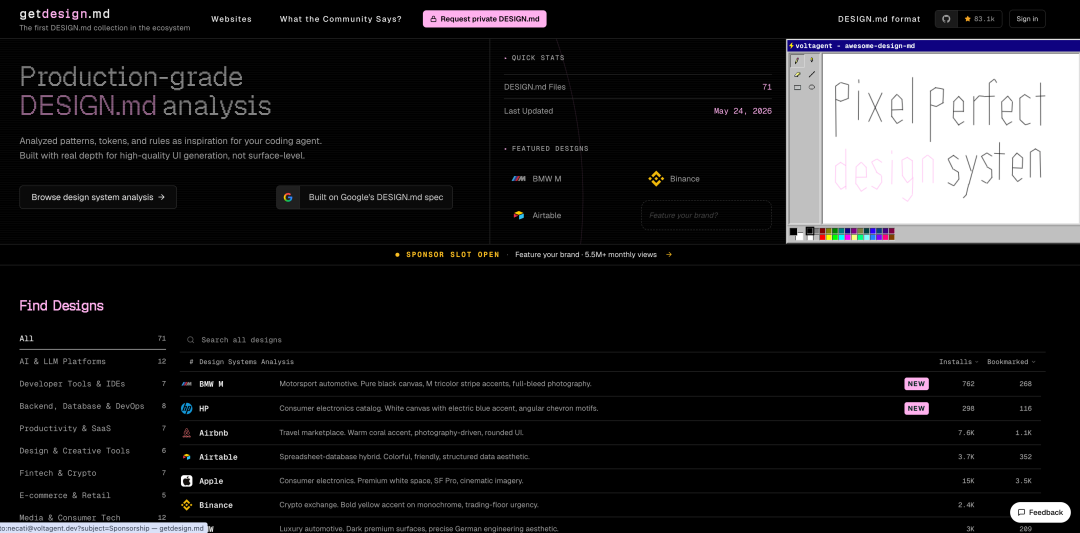Pick the brown color swatch

pyautogui.click(x=891, y=238)
